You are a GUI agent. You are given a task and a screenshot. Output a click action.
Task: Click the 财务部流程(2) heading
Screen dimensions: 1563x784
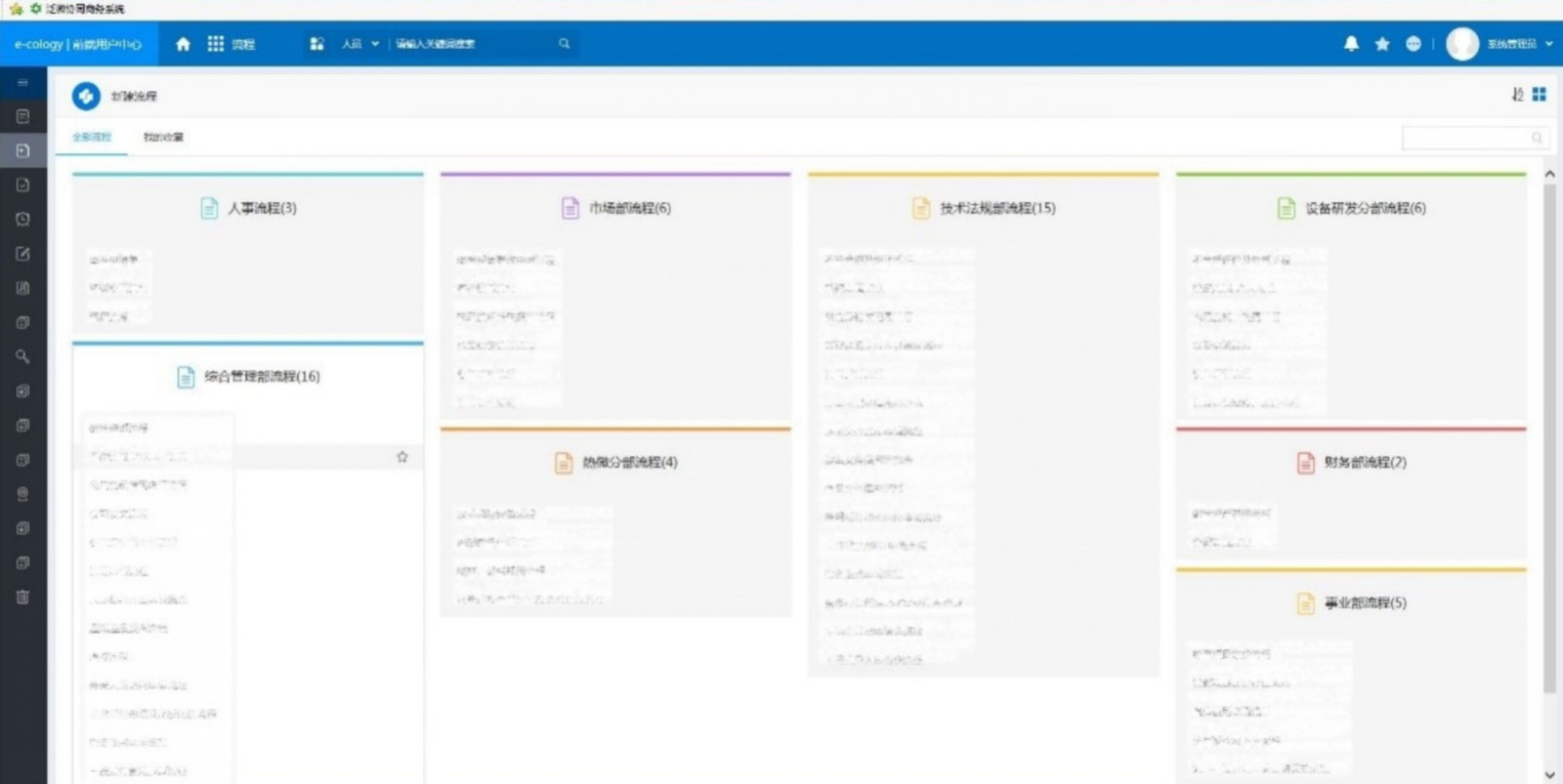(x=1366, y=462)
